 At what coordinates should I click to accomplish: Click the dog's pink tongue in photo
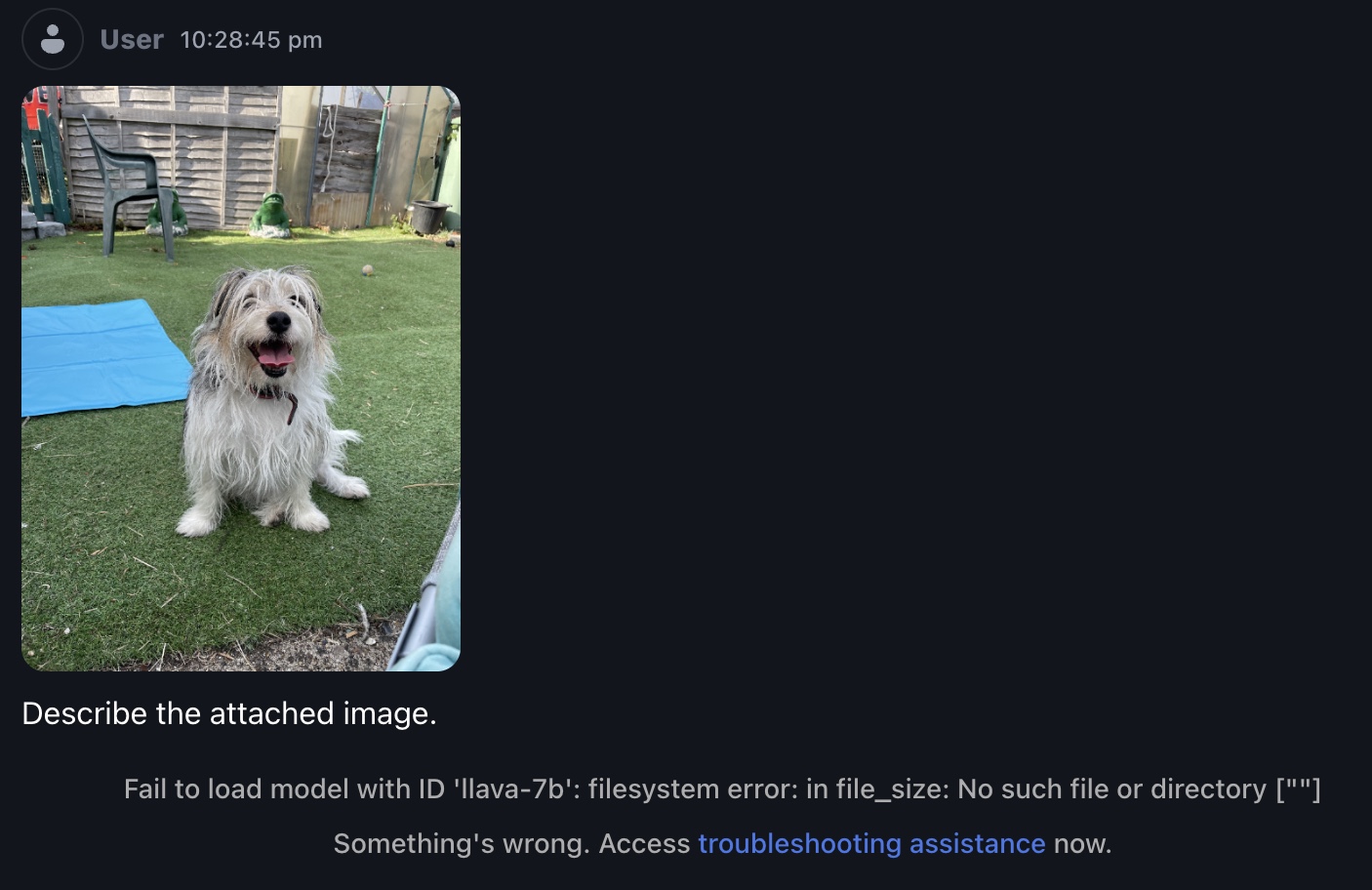click(275, 358)
